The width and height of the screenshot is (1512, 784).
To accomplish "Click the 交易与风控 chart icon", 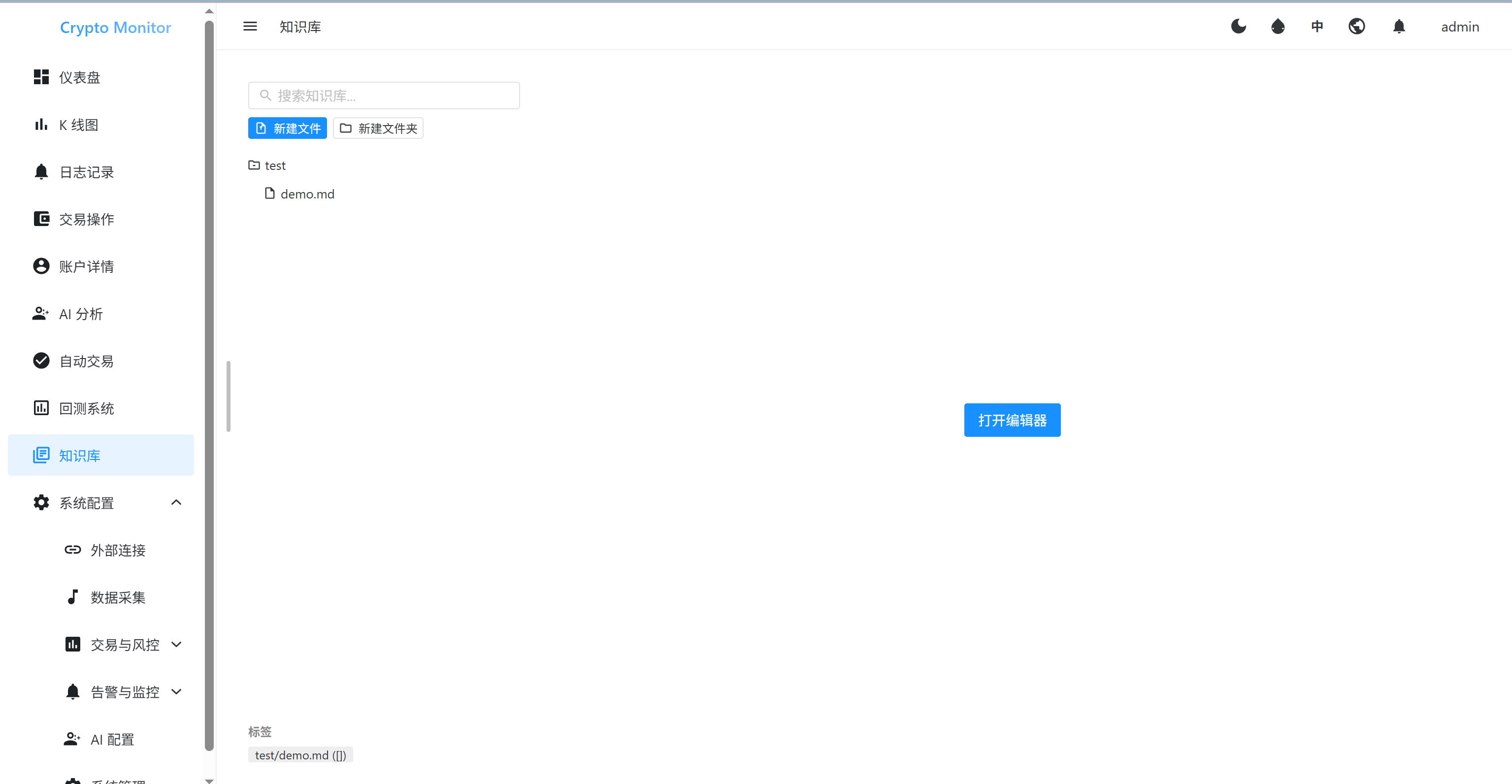I will [73, 644].
